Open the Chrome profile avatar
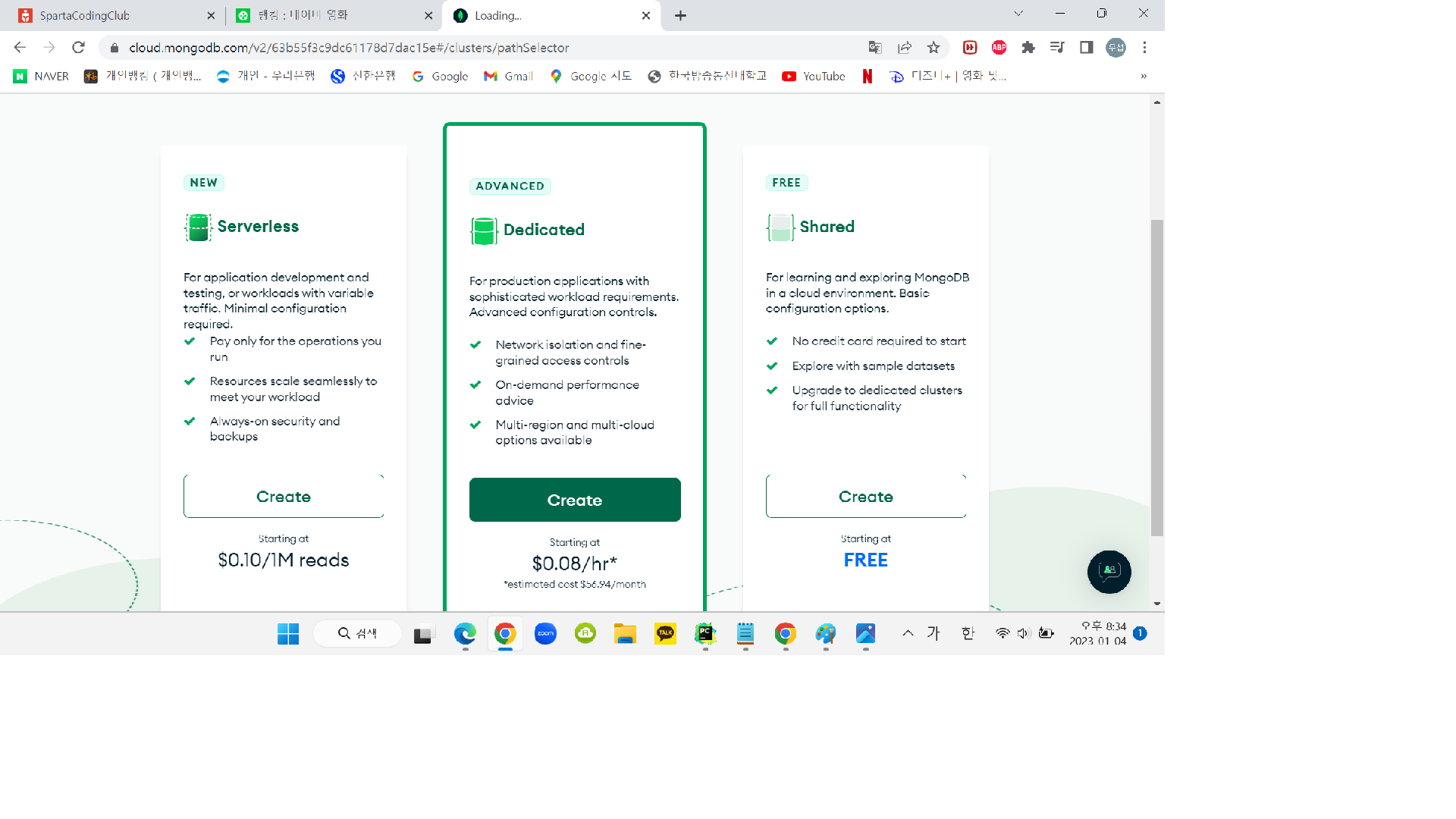Image resolution: width=1456 pixels, height=819 pixels. 1116,48
